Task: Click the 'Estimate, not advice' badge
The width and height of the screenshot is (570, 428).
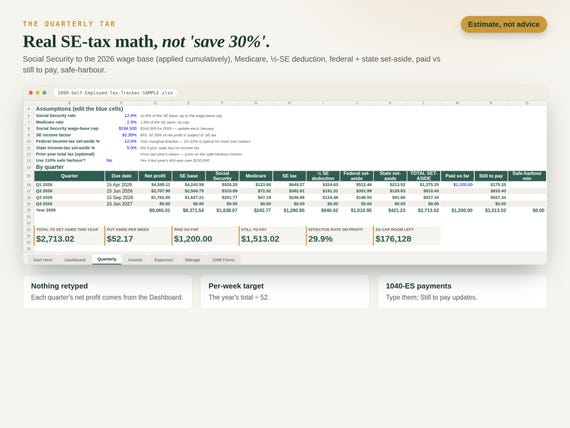Action: pos(504,24)
